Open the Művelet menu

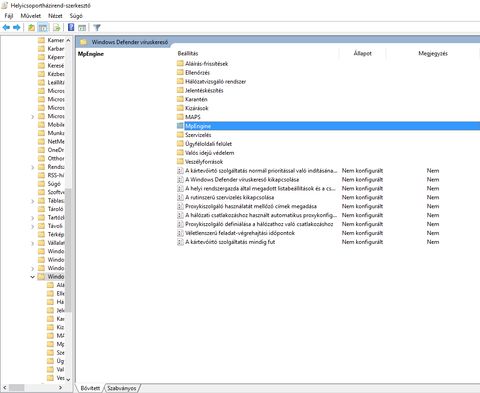pyautogui.click(x=31, y=16)
